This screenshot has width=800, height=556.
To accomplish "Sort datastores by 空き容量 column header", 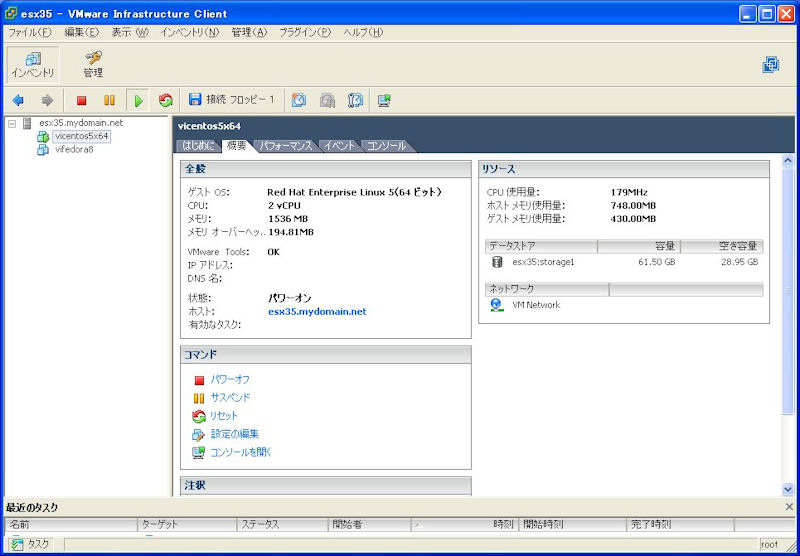I will 721,246.
